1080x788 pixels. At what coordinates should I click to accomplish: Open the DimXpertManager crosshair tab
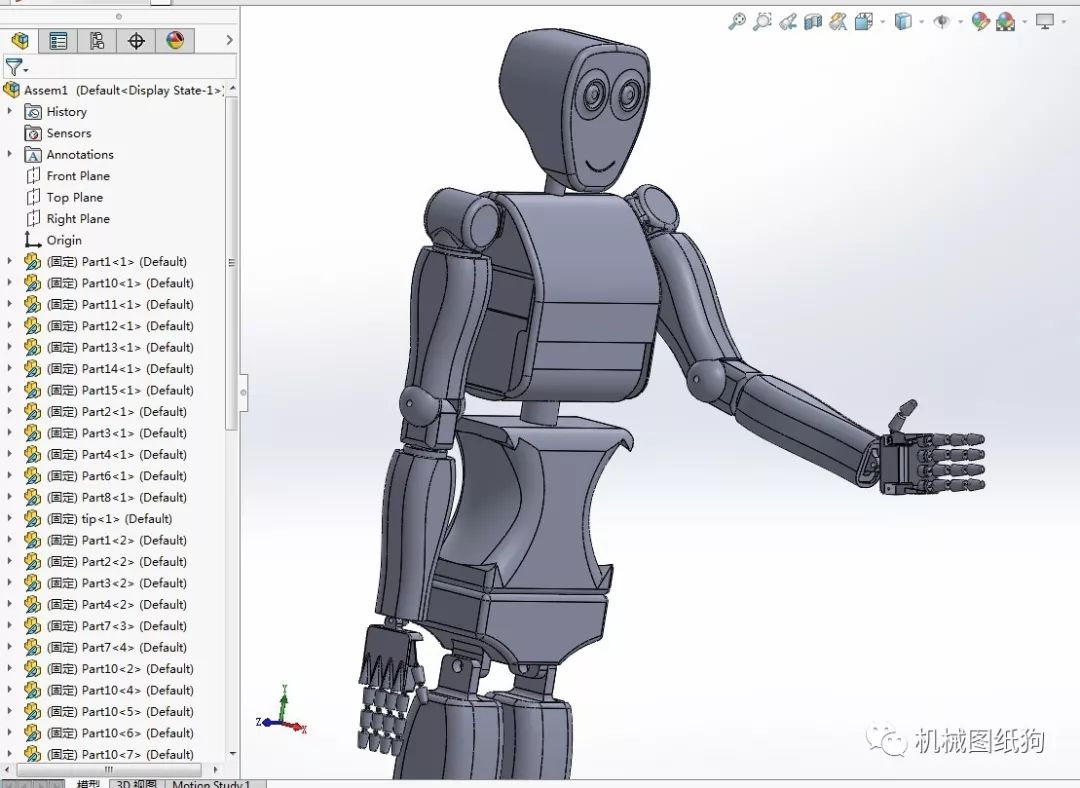136,41
